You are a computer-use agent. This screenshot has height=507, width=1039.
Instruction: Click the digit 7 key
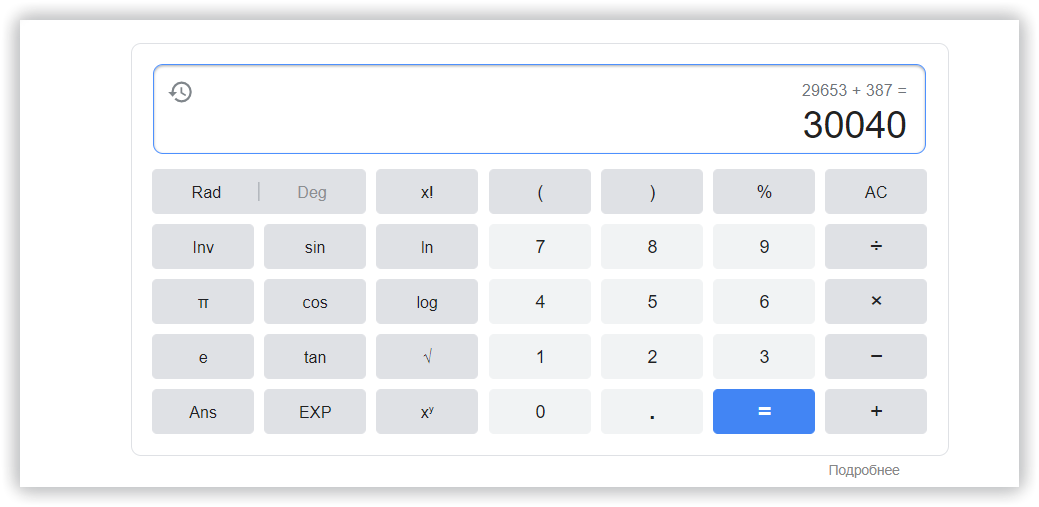pos(539,247)
